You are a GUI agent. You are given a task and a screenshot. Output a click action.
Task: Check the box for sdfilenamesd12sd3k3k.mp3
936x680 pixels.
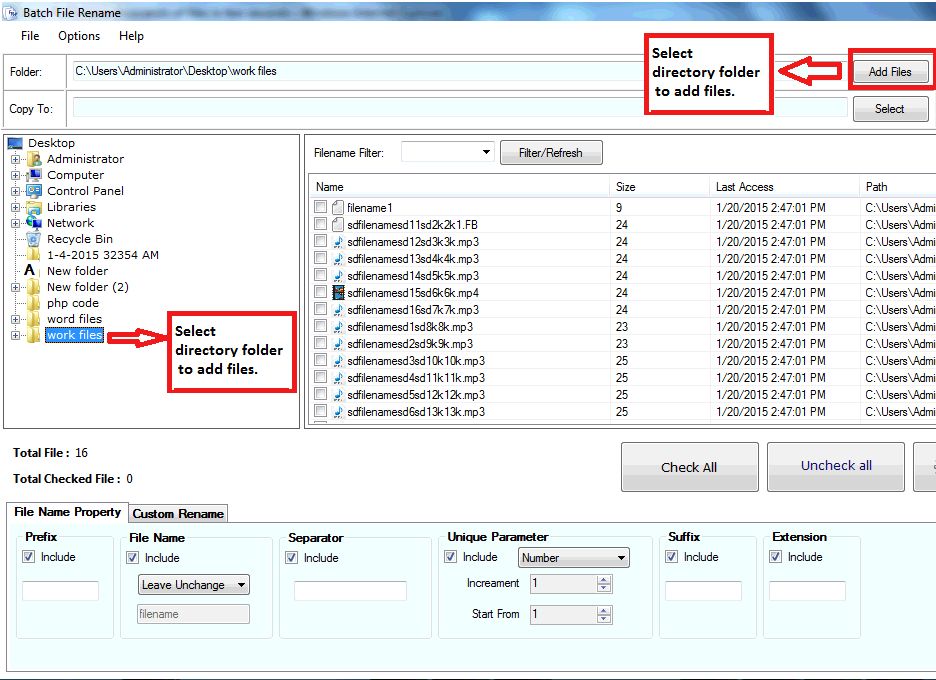point(320,242)
